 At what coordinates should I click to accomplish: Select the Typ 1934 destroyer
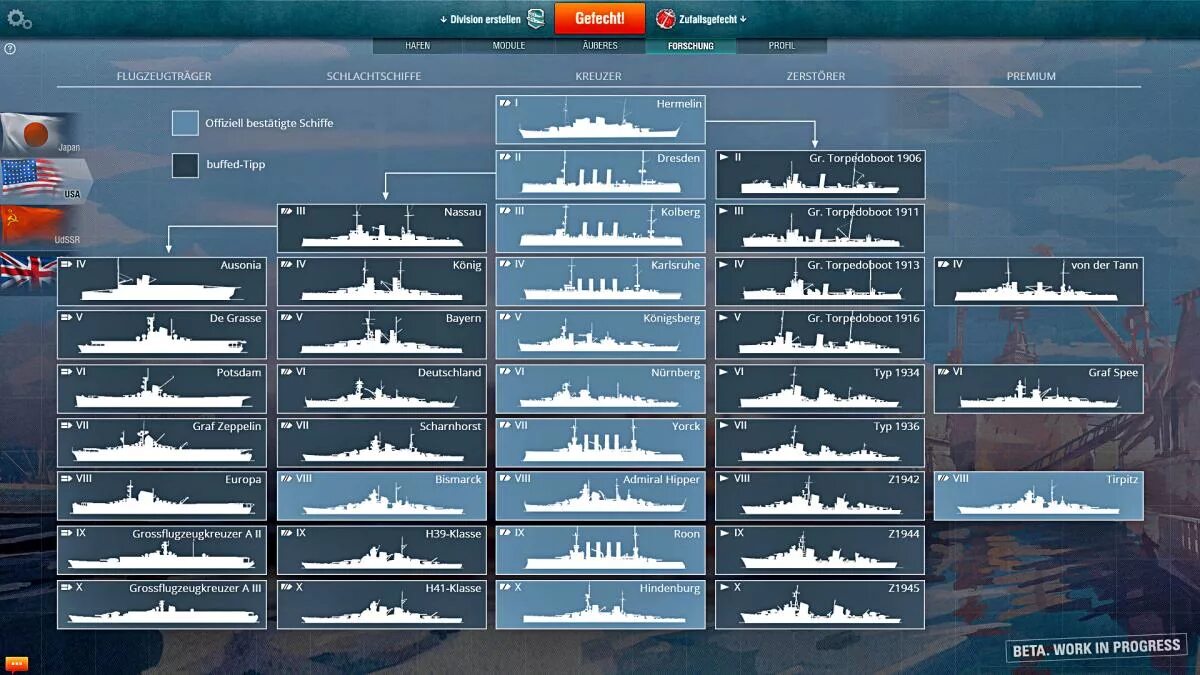[x=820, y=388]
